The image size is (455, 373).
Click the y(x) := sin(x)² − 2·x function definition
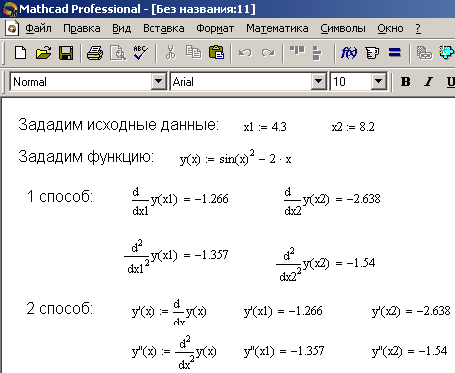pos(236,158)
